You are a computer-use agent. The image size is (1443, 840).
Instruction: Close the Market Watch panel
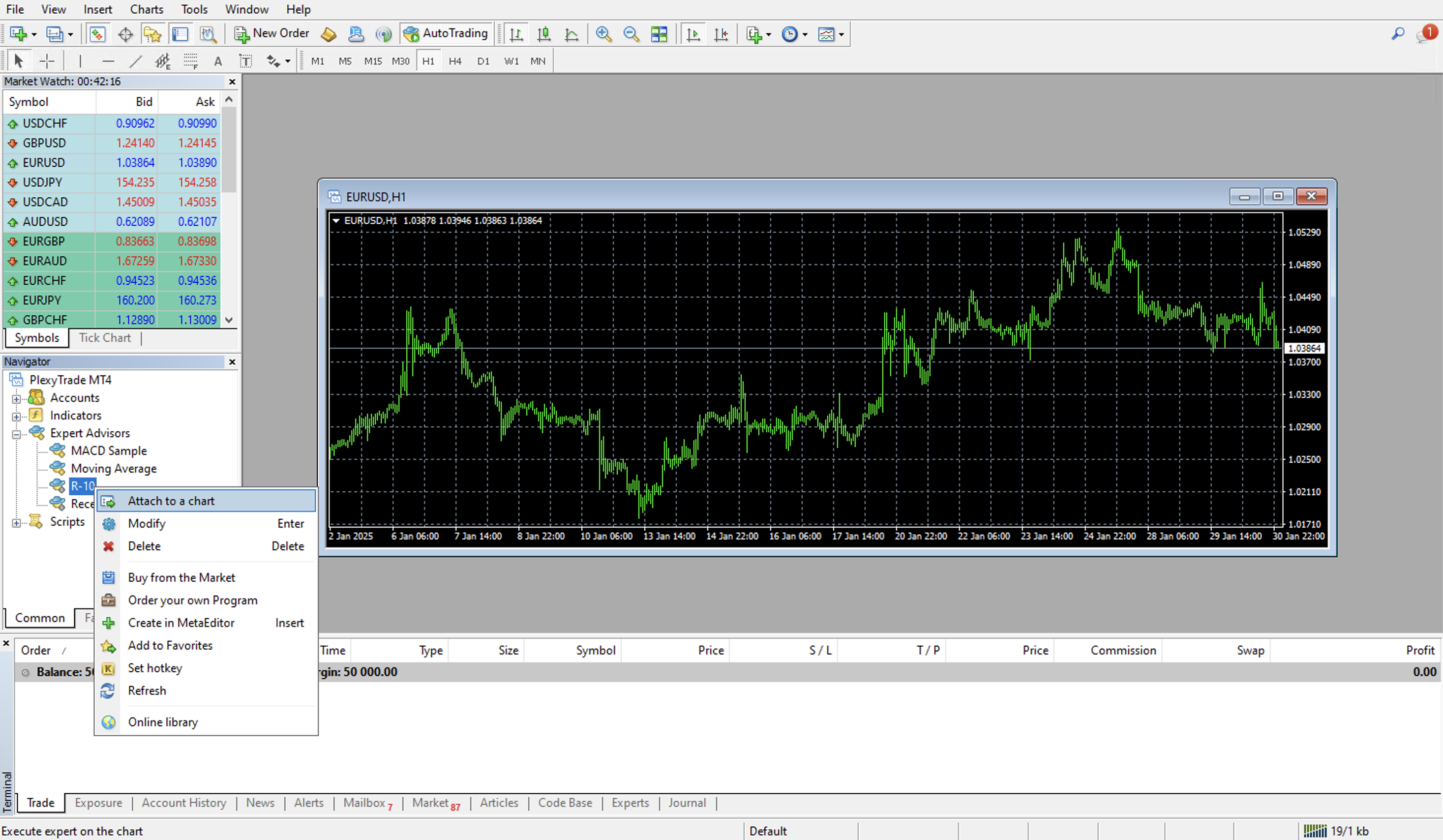click(x=232, y=82)
